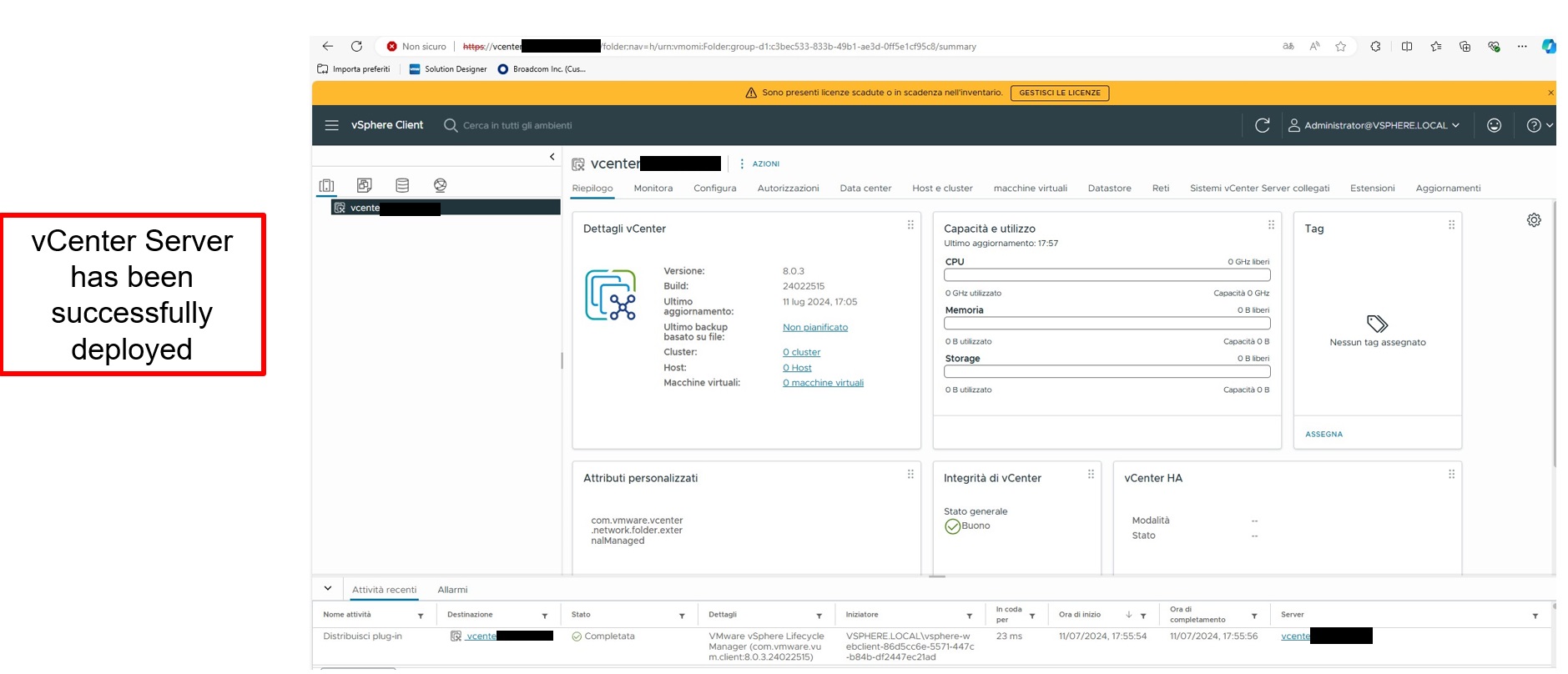Open the Estensioni tab

pyautogui.click(x=1373, y=189)
